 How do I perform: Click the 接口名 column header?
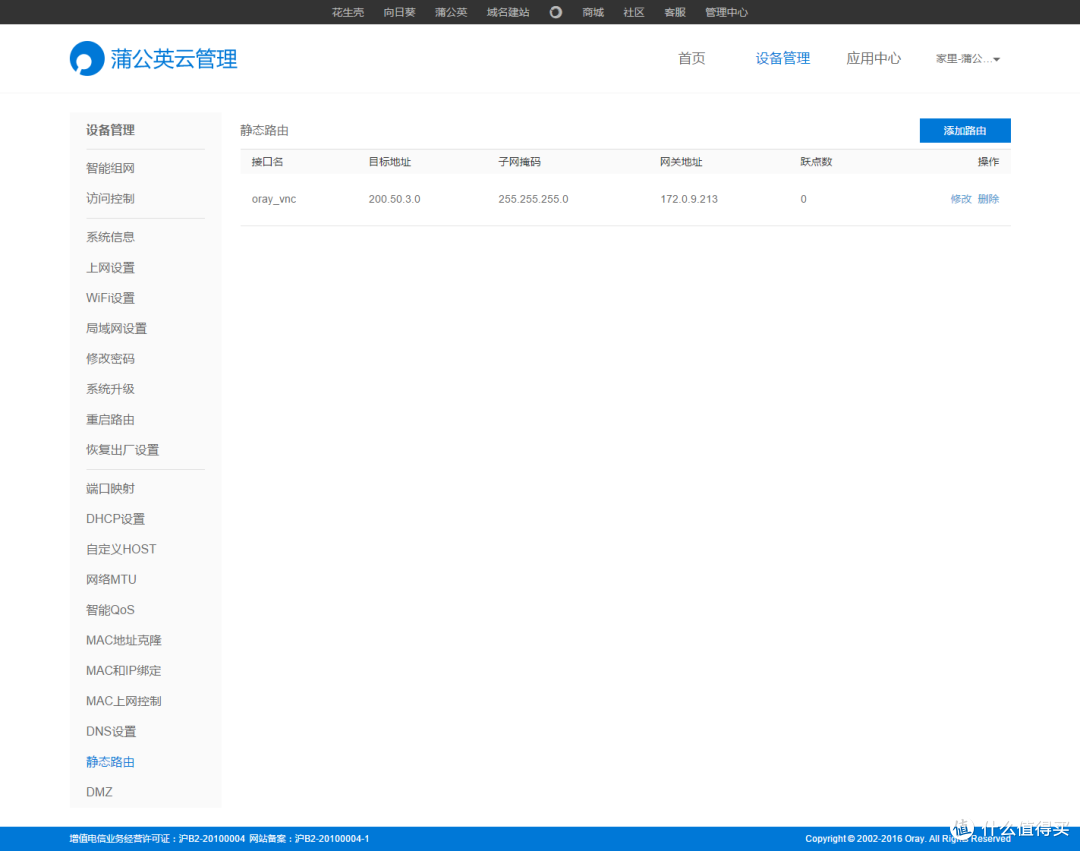click(x=267, y=162)
